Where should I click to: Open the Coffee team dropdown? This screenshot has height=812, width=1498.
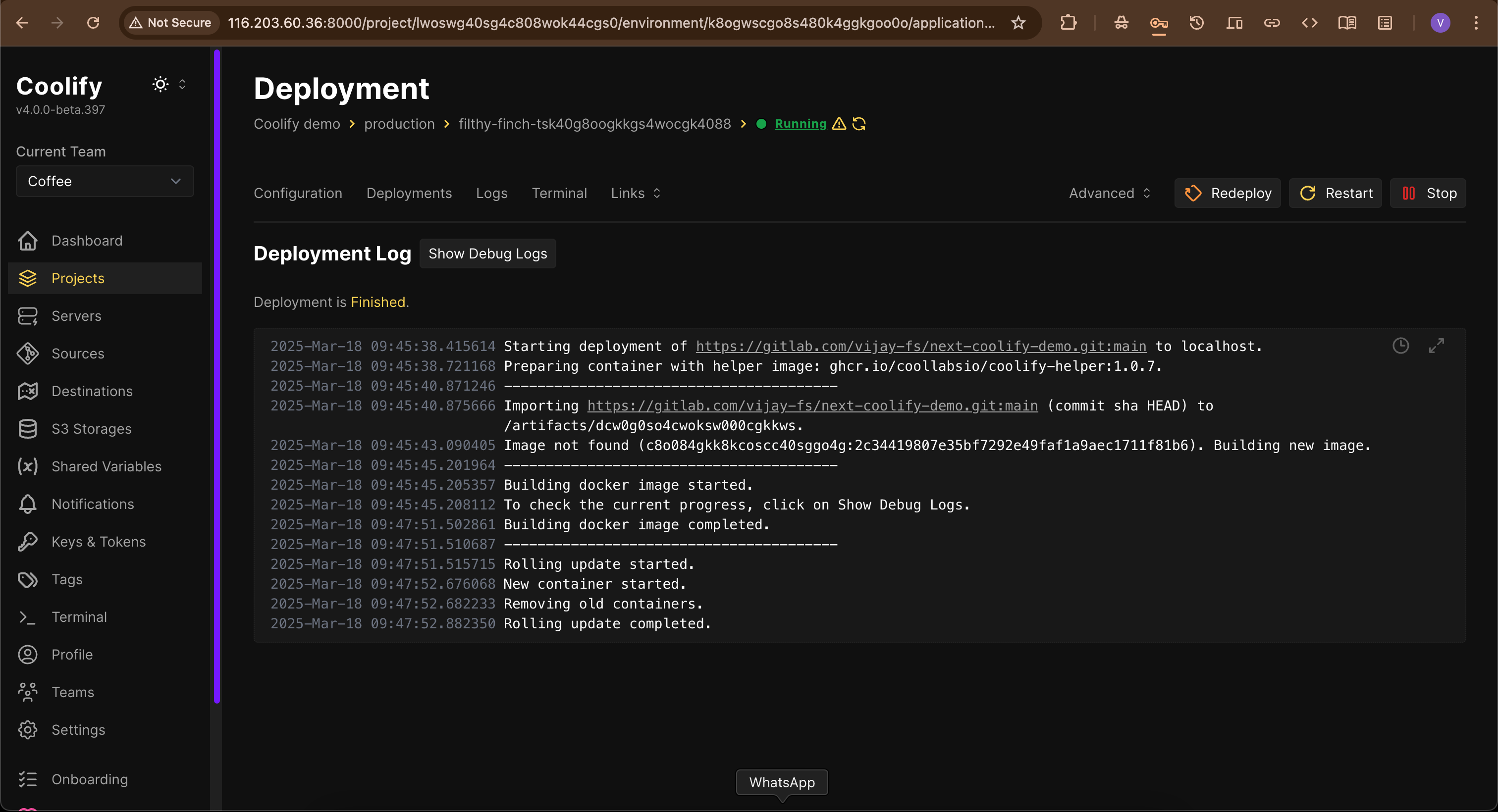105,181
